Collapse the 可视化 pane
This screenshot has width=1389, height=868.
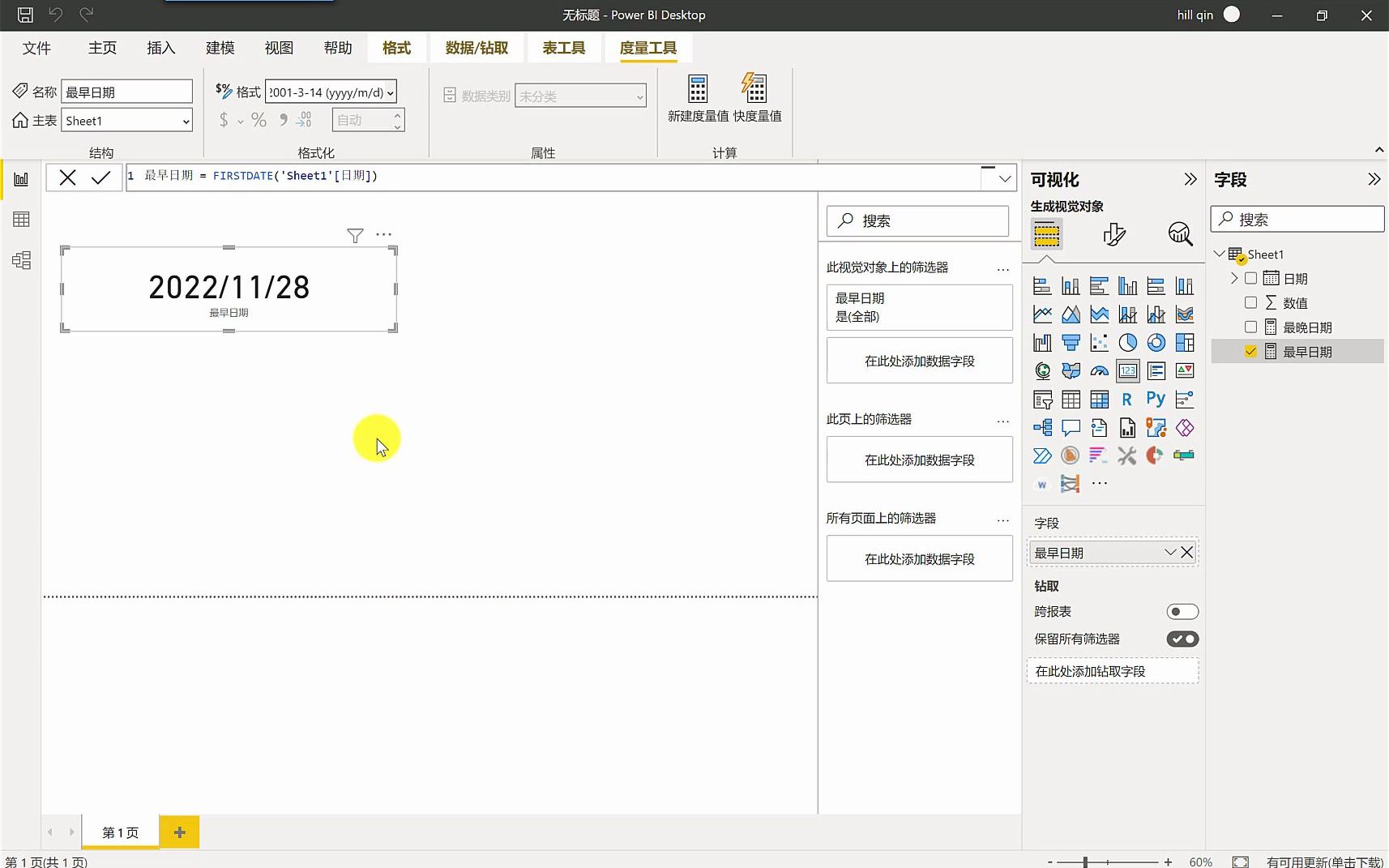click(1190, 179)
